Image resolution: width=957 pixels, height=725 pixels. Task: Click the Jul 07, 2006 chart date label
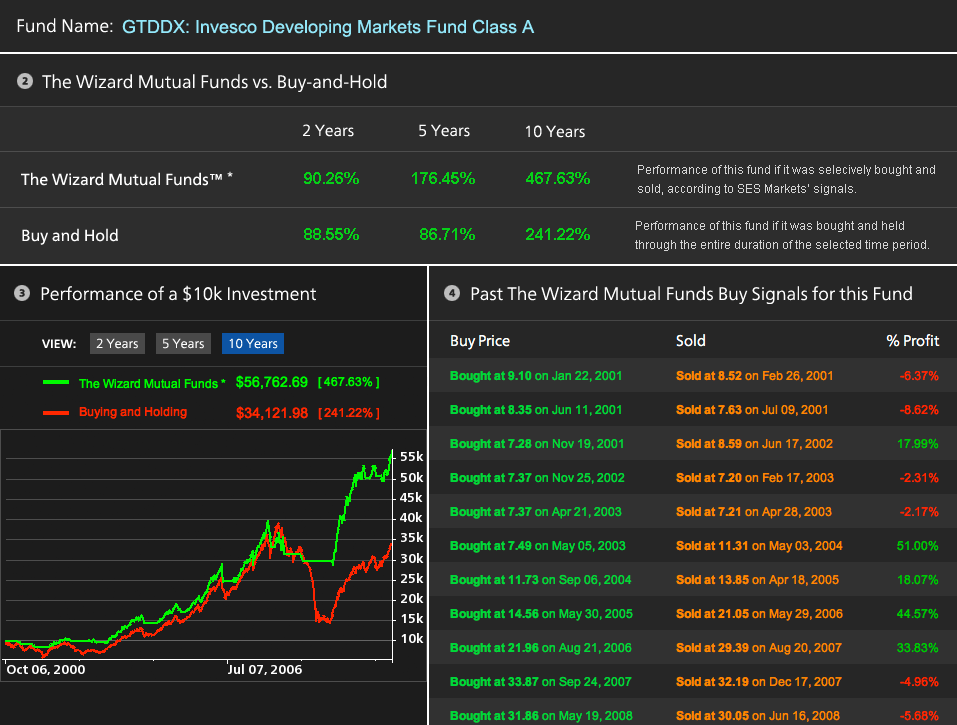pyautogui.click(x=265, y=669)
